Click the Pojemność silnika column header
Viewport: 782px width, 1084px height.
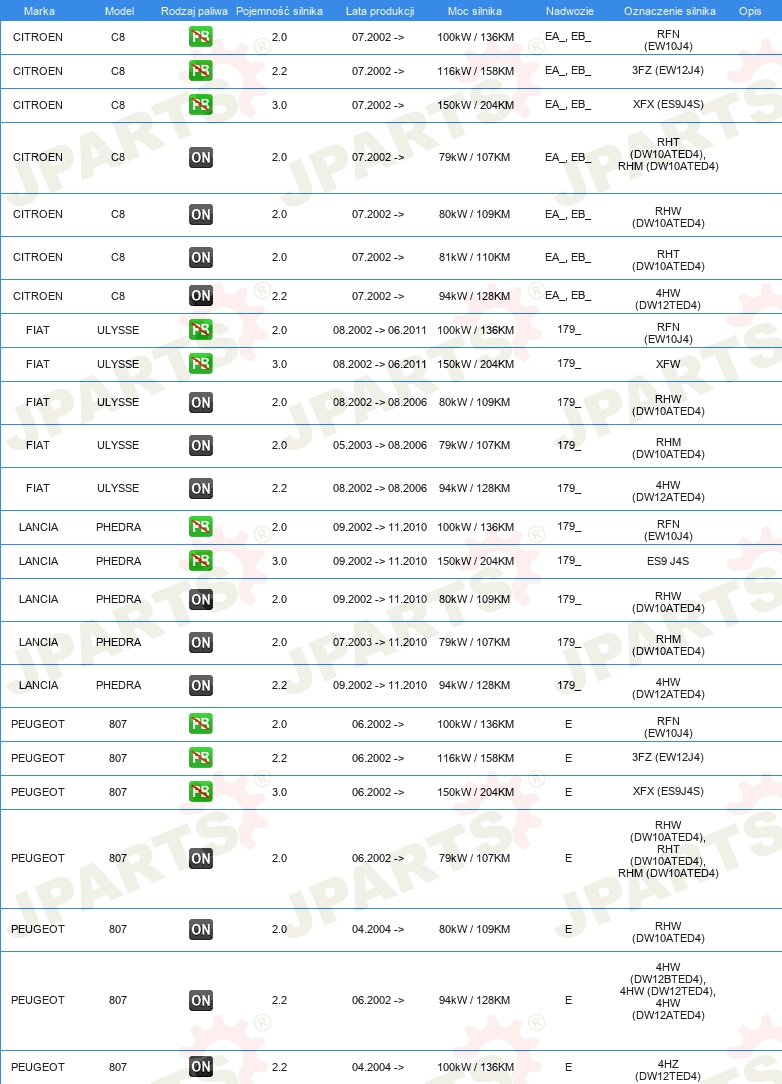[279, 11]
